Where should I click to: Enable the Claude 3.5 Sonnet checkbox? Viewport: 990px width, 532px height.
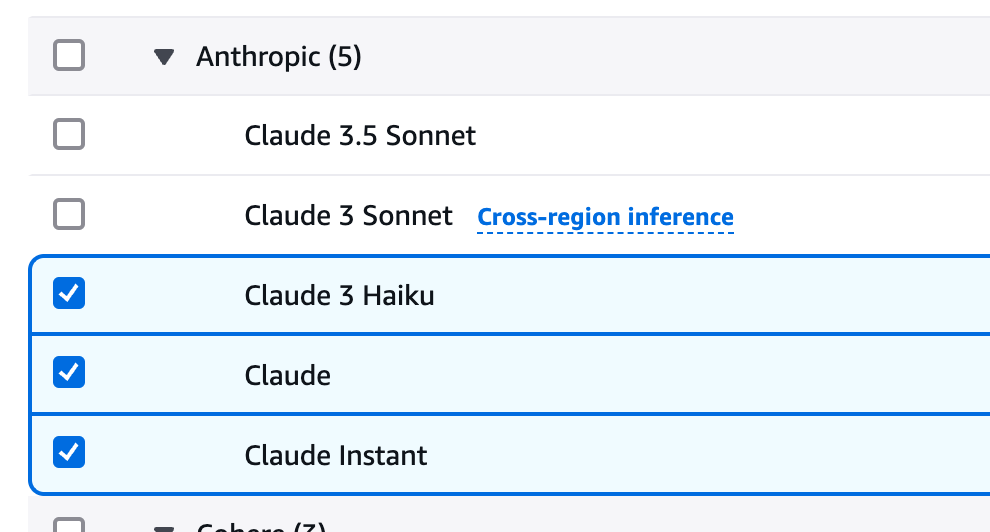coord(69,134)
